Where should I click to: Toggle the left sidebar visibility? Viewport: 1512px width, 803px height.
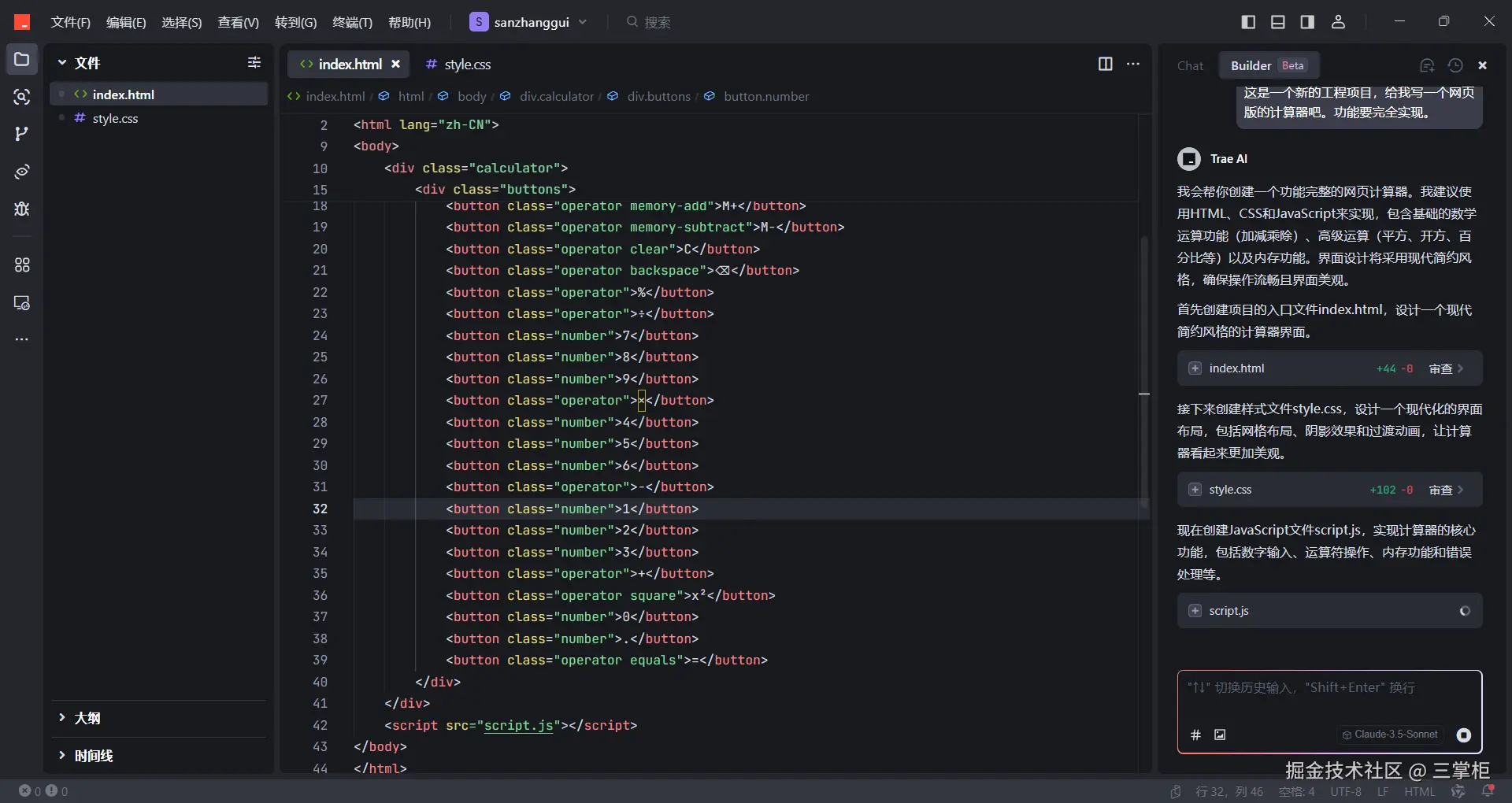(x=1248, y=22)
